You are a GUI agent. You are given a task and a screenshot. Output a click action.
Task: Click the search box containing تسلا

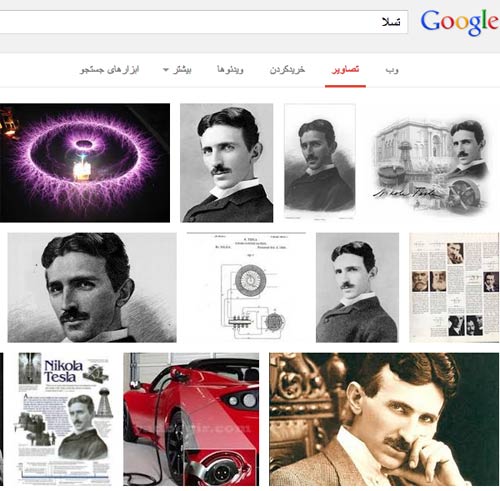pos(203,22)
